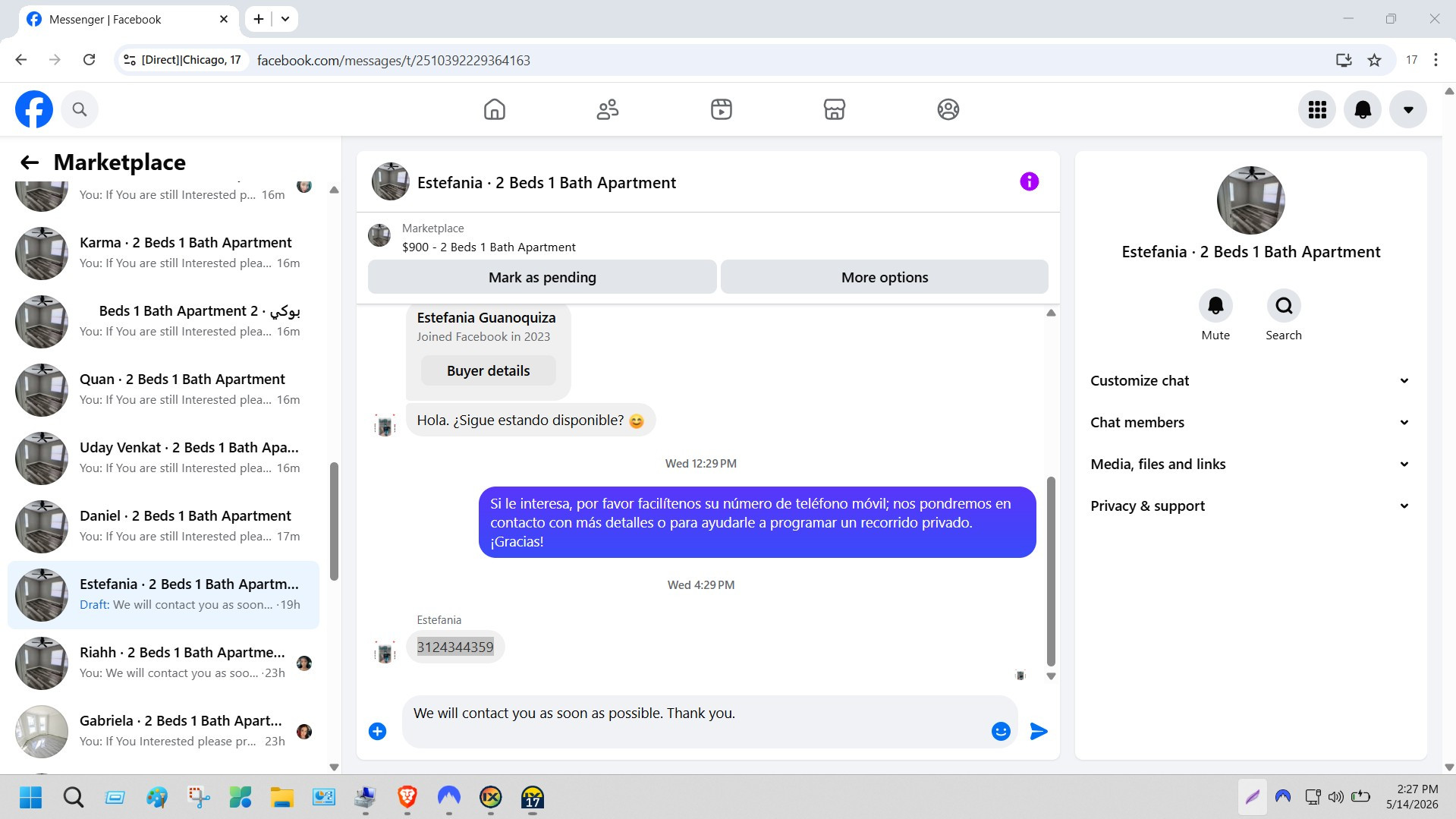Screen dimensions: 1456x819
Task: Click Riahh row seen avatar indicator
Action: 304,663
